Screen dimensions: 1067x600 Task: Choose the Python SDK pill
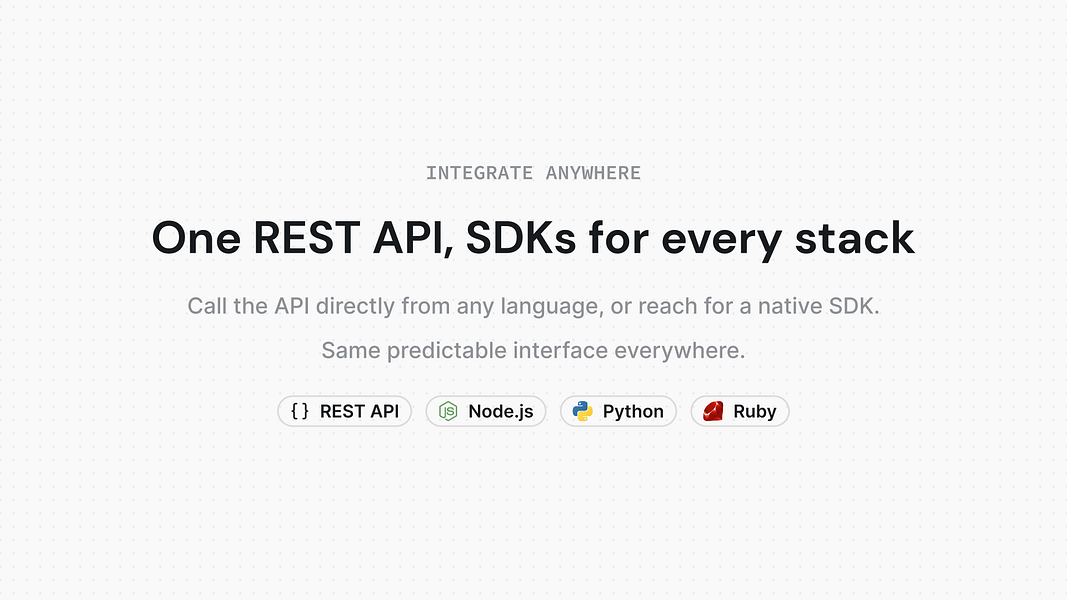pos(618,411)
